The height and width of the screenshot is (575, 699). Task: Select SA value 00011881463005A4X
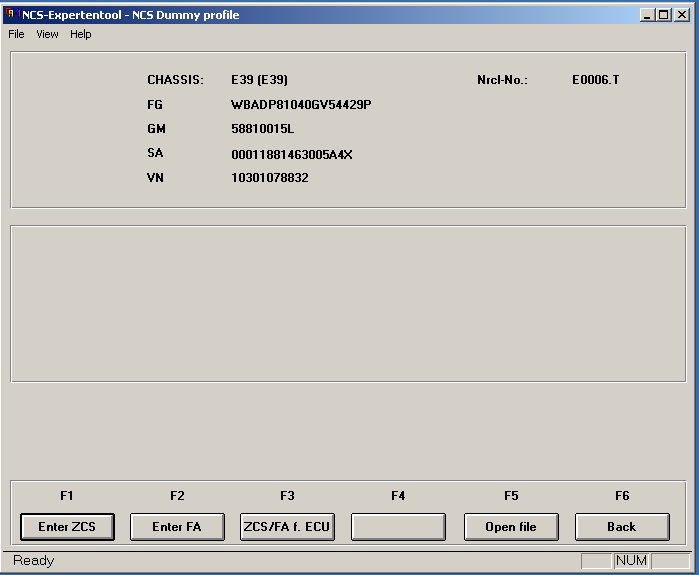point(292,155)
